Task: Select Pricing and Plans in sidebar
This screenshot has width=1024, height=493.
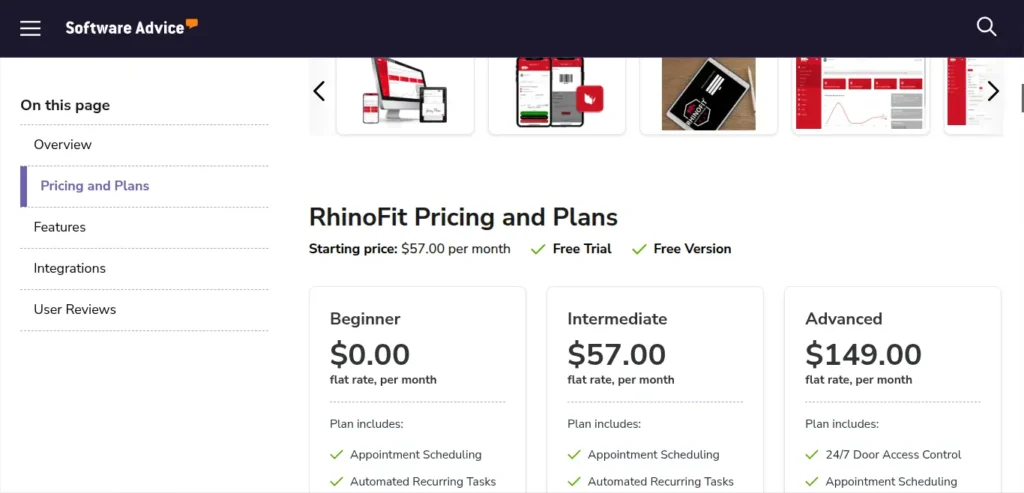Action: click(x=95, y=186)
